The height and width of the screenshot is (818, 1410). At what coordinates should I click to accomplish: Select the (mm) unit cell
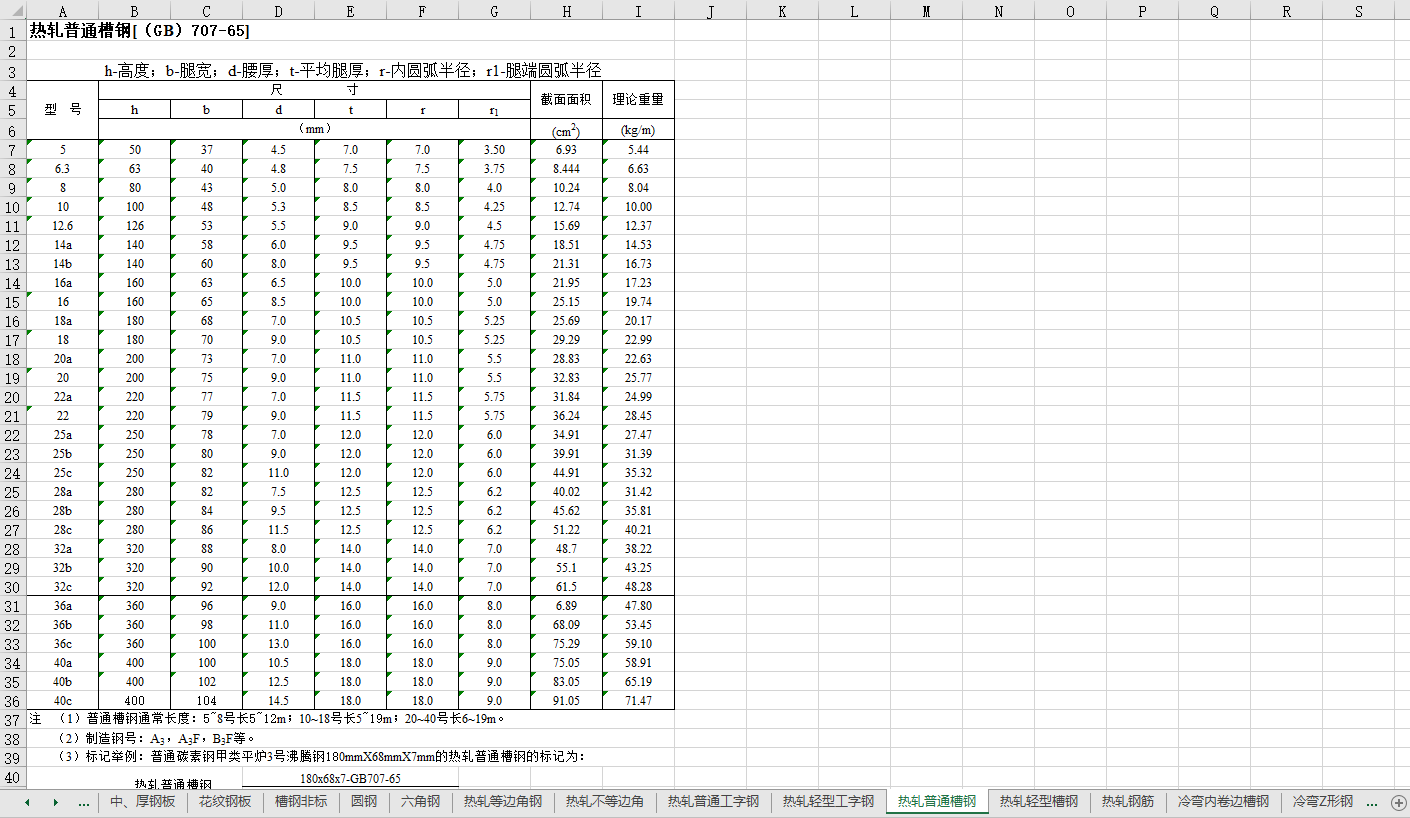[x=315, y=129]
